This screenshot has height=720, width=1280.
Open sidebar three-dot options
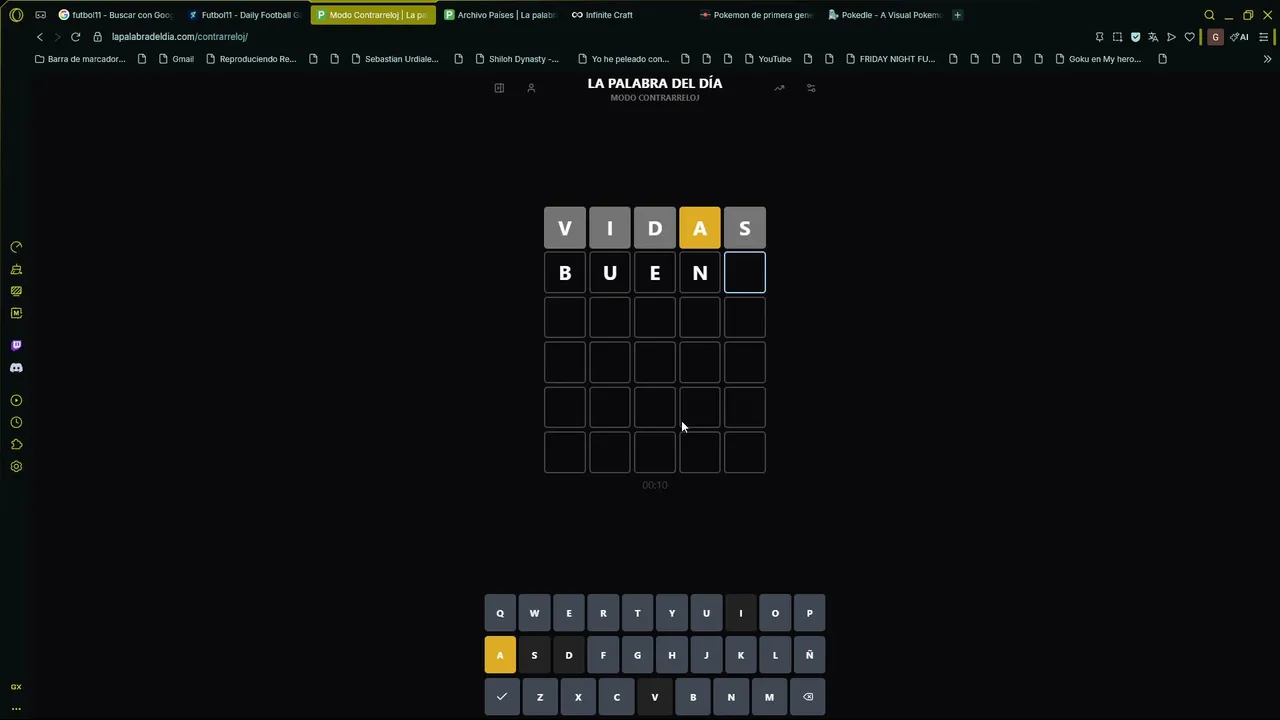tap(16, 708)
